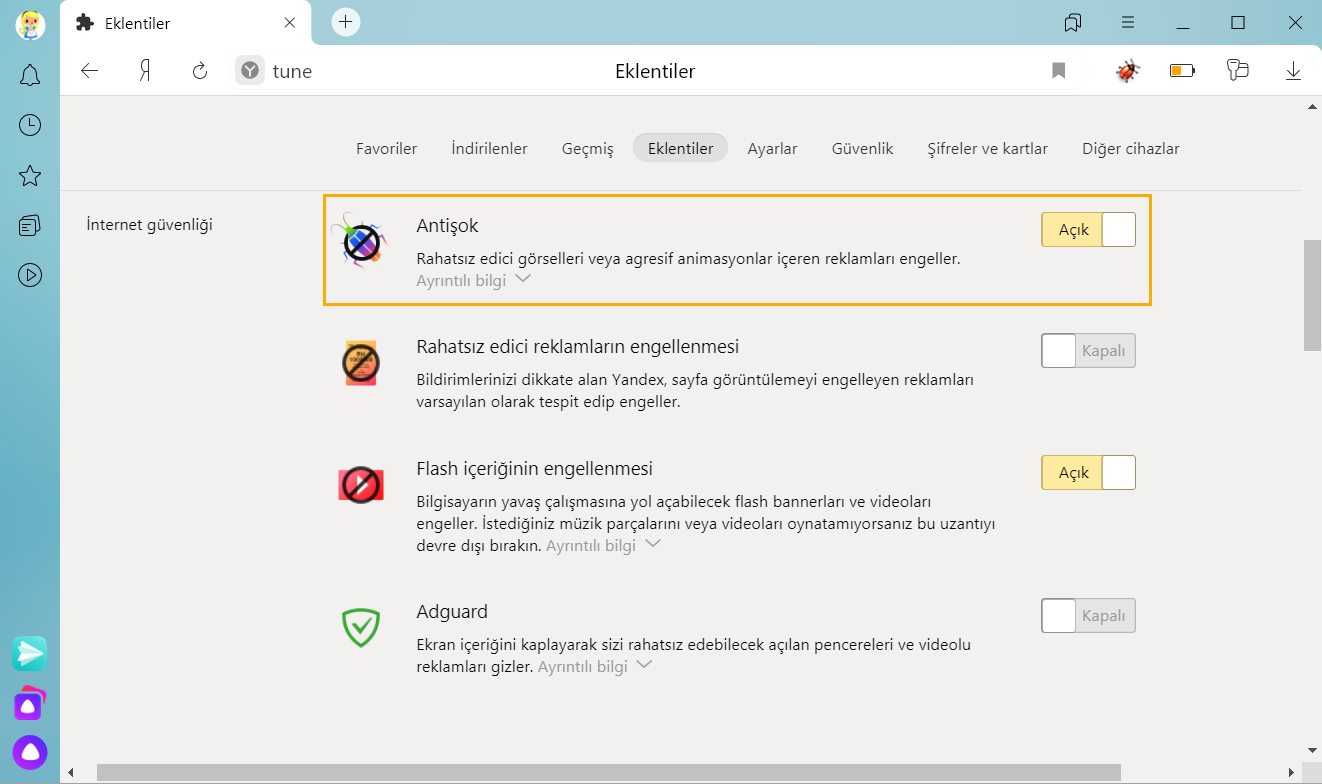Click the battery power saving icon
1322x784 pixels.
click(x=1182, y=71)
